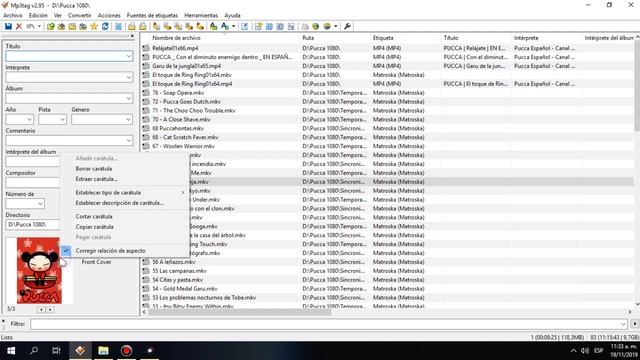Open the Archivo menu
640x360 pixels.
pos(13,16)
